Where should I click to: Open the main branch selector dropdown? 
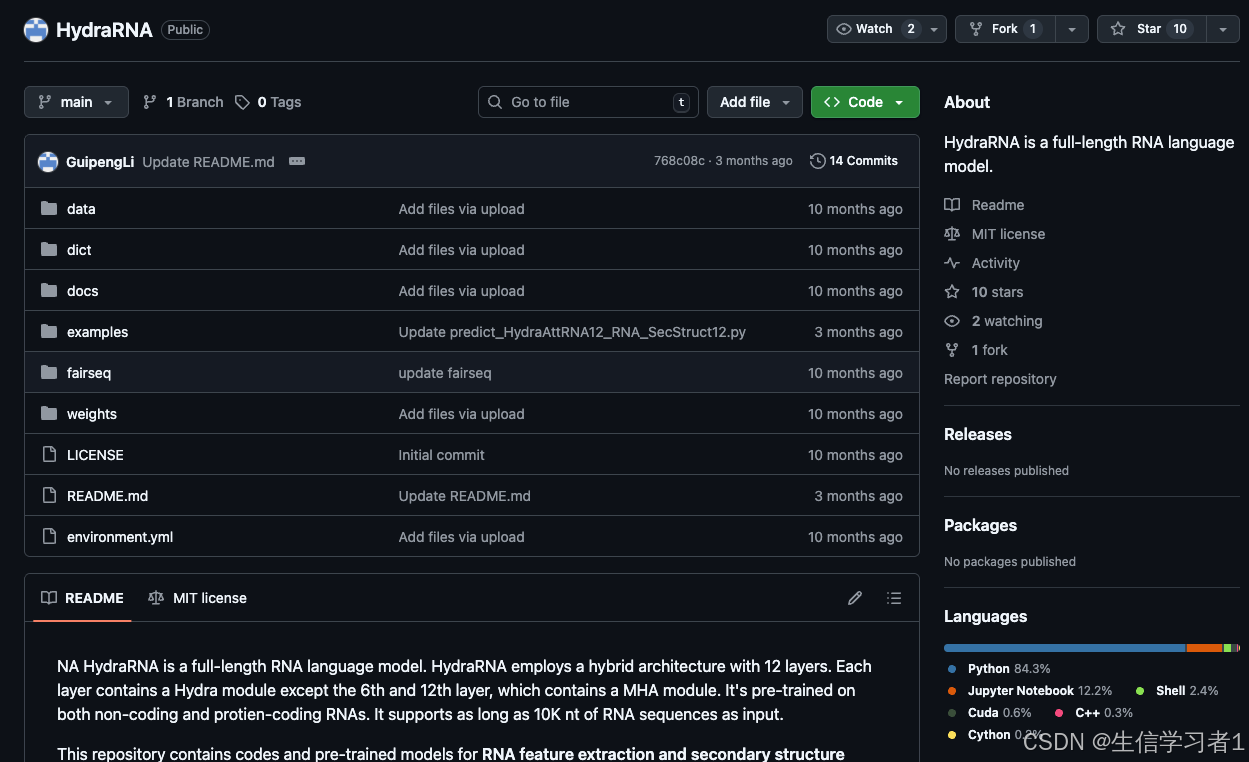pos(76,102)
